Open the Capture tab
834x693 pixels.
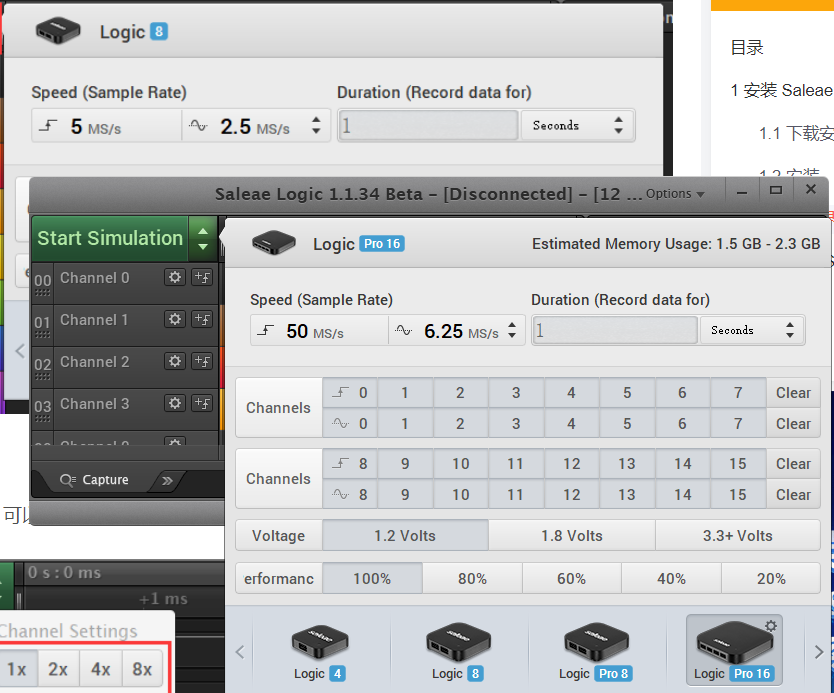(96, 480)
